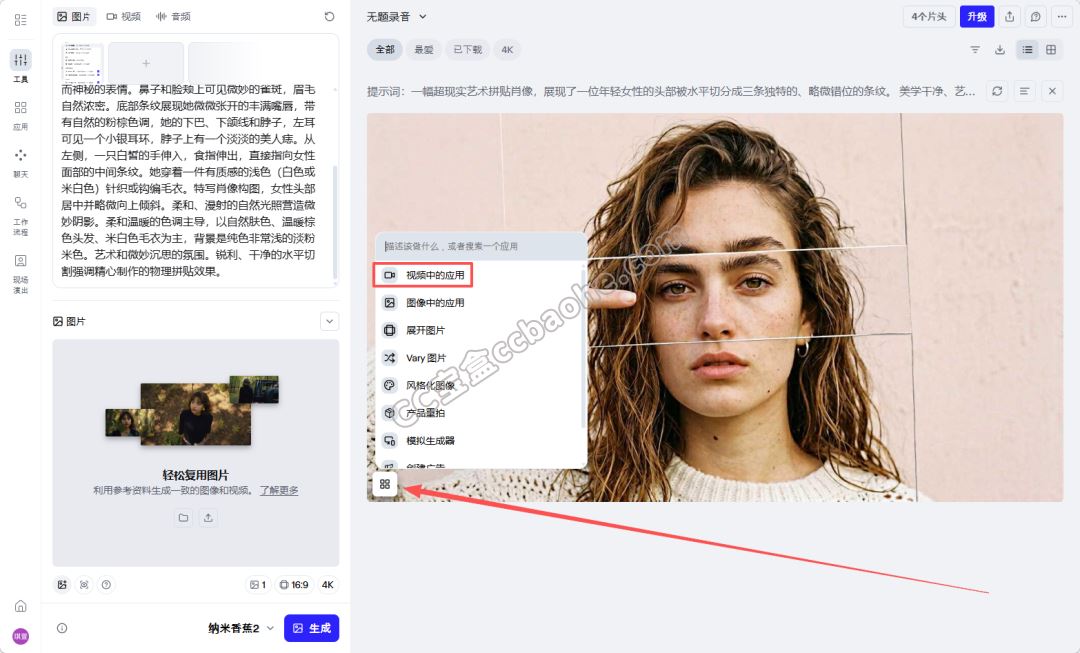
Task: Focus the app search input in popup
Action: pos(481,246)
